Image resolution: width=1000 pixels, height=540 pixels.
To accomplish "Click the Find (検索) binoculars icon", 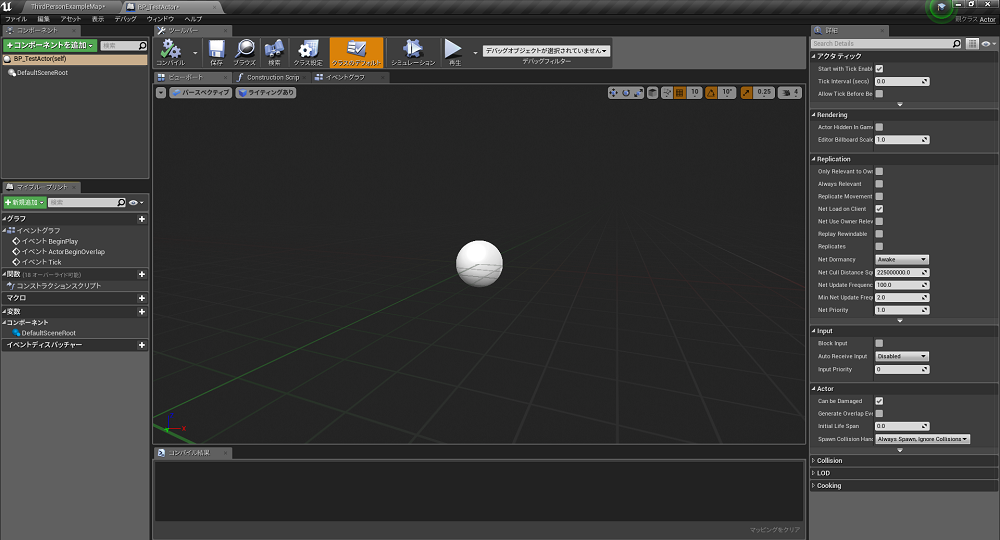I will click(x=274, y=52).
